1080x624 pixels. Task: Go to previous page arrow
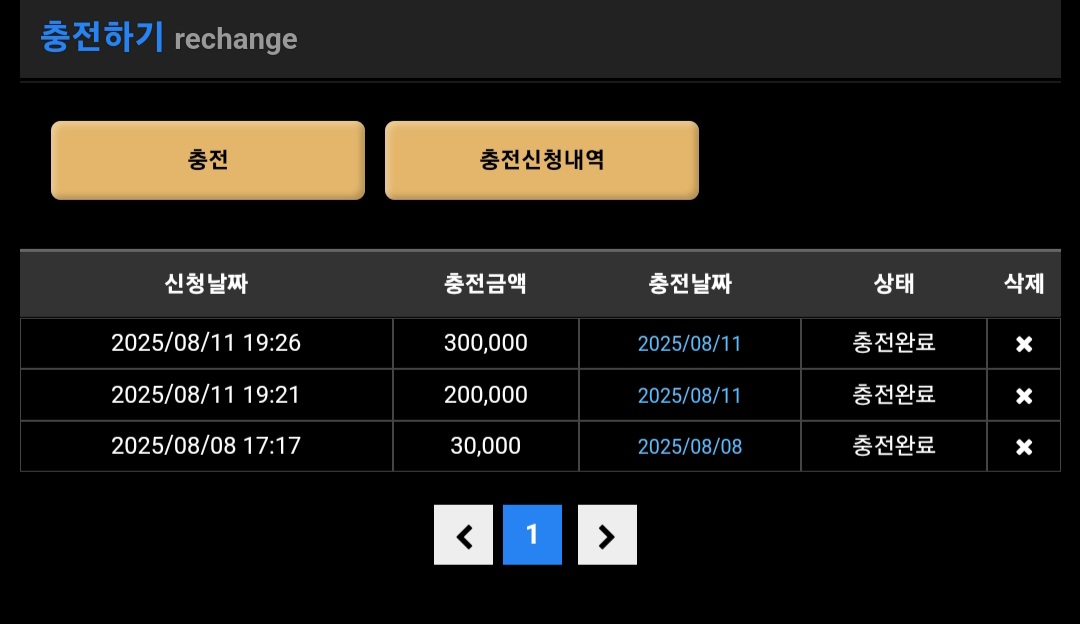pyautogui.click(x=463, y=535)
